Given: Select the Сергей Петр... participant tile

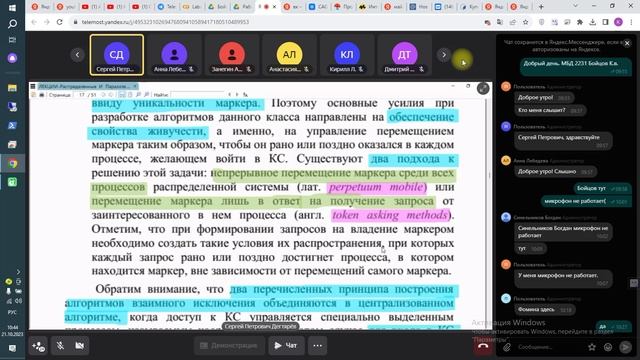Looking at the screenshot, I should click(117, 55).
